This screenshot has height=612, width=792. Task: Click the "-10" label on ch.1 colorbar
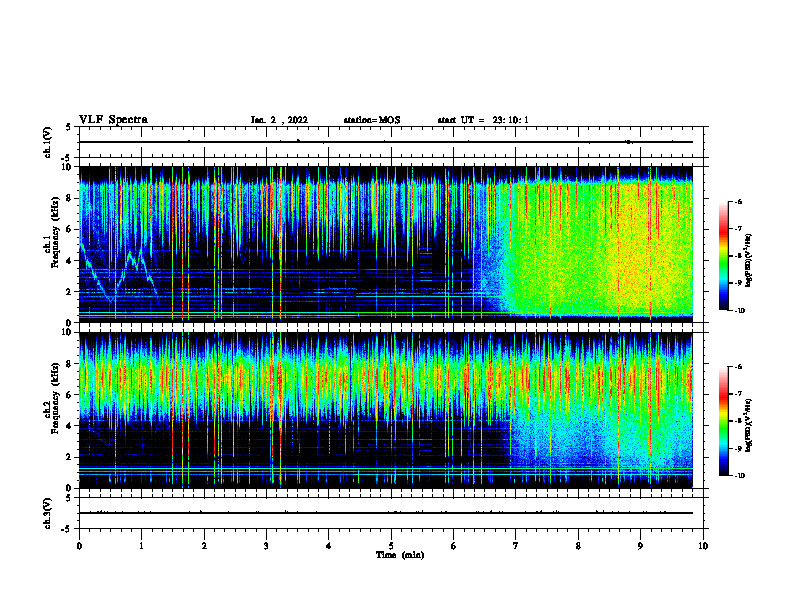pyautogui.click(x=739, y=311)
